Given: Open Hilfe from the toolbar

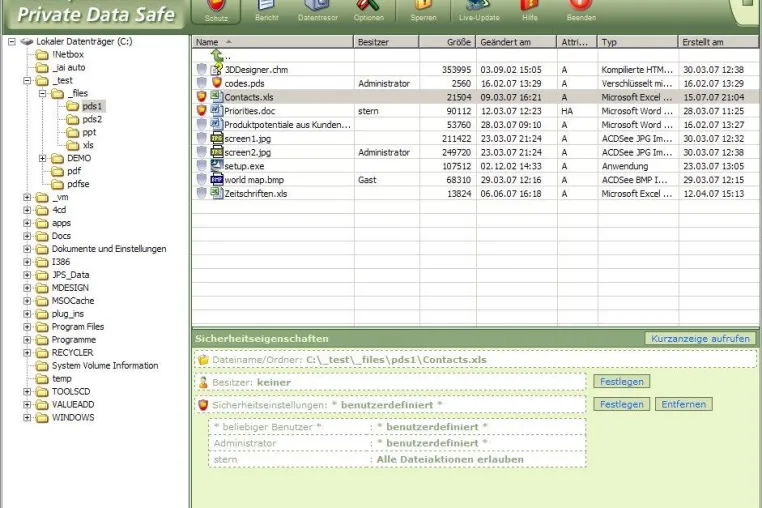Looking at the screenshot, I should pyautogui.click(x=530, y=12).
